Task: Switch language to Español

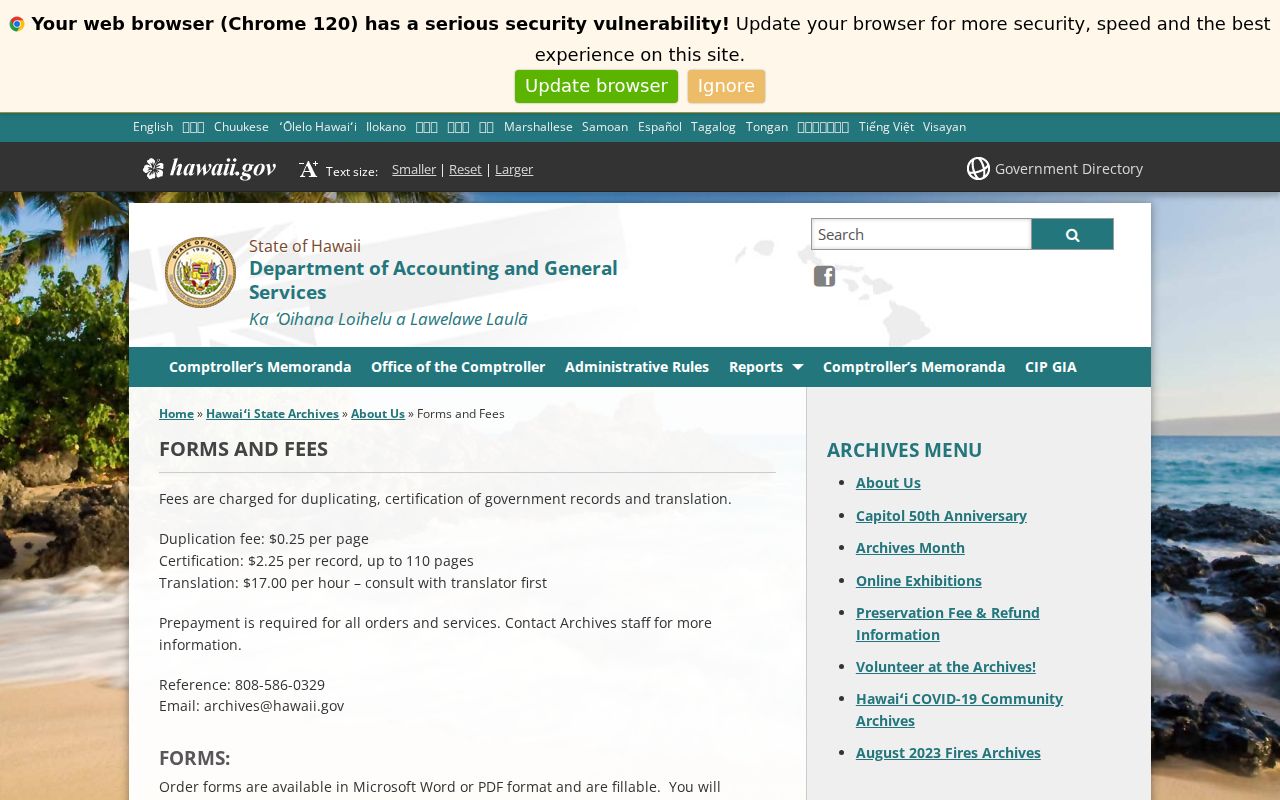Action: [660, 127]
